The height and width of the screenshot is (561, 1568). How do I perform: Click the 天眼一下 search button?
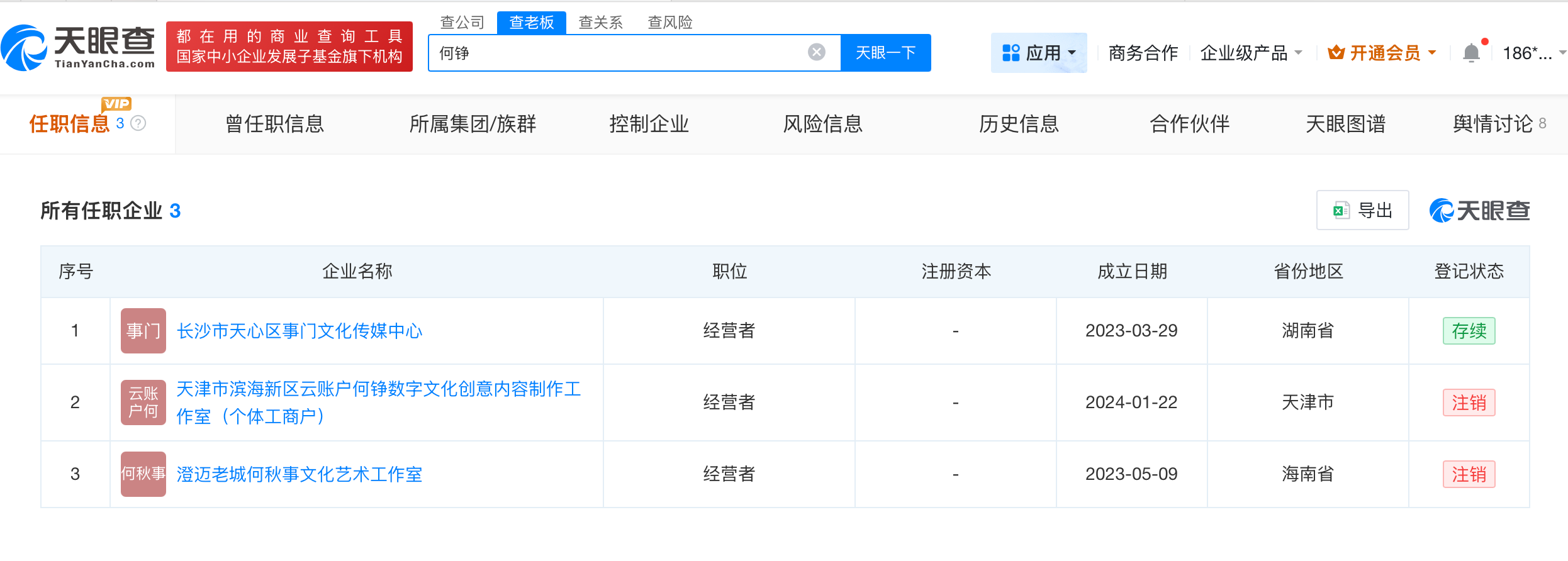pyautogui.click(x=886, y=53)
